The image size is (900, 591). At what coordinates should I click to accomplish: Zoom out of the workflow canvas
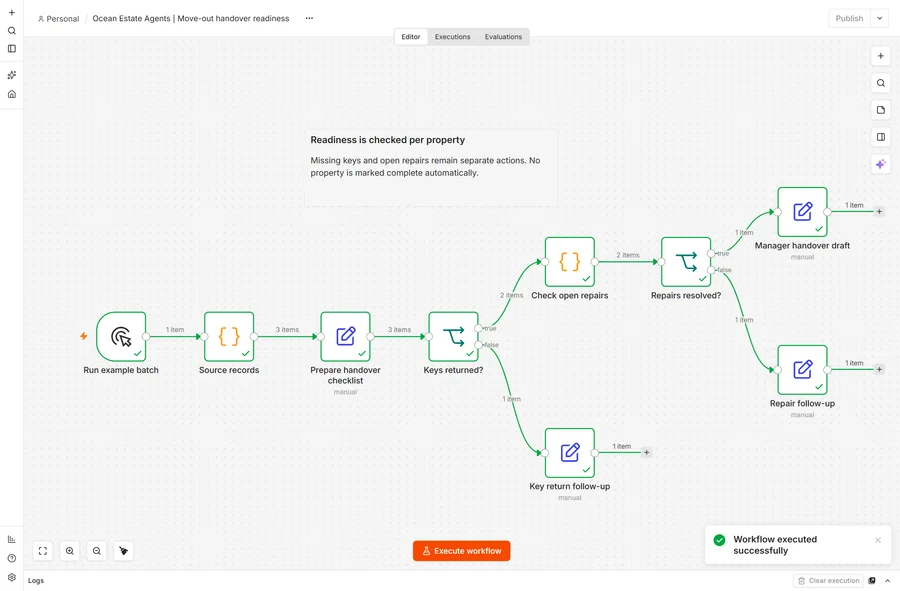[x=96, y=551]
